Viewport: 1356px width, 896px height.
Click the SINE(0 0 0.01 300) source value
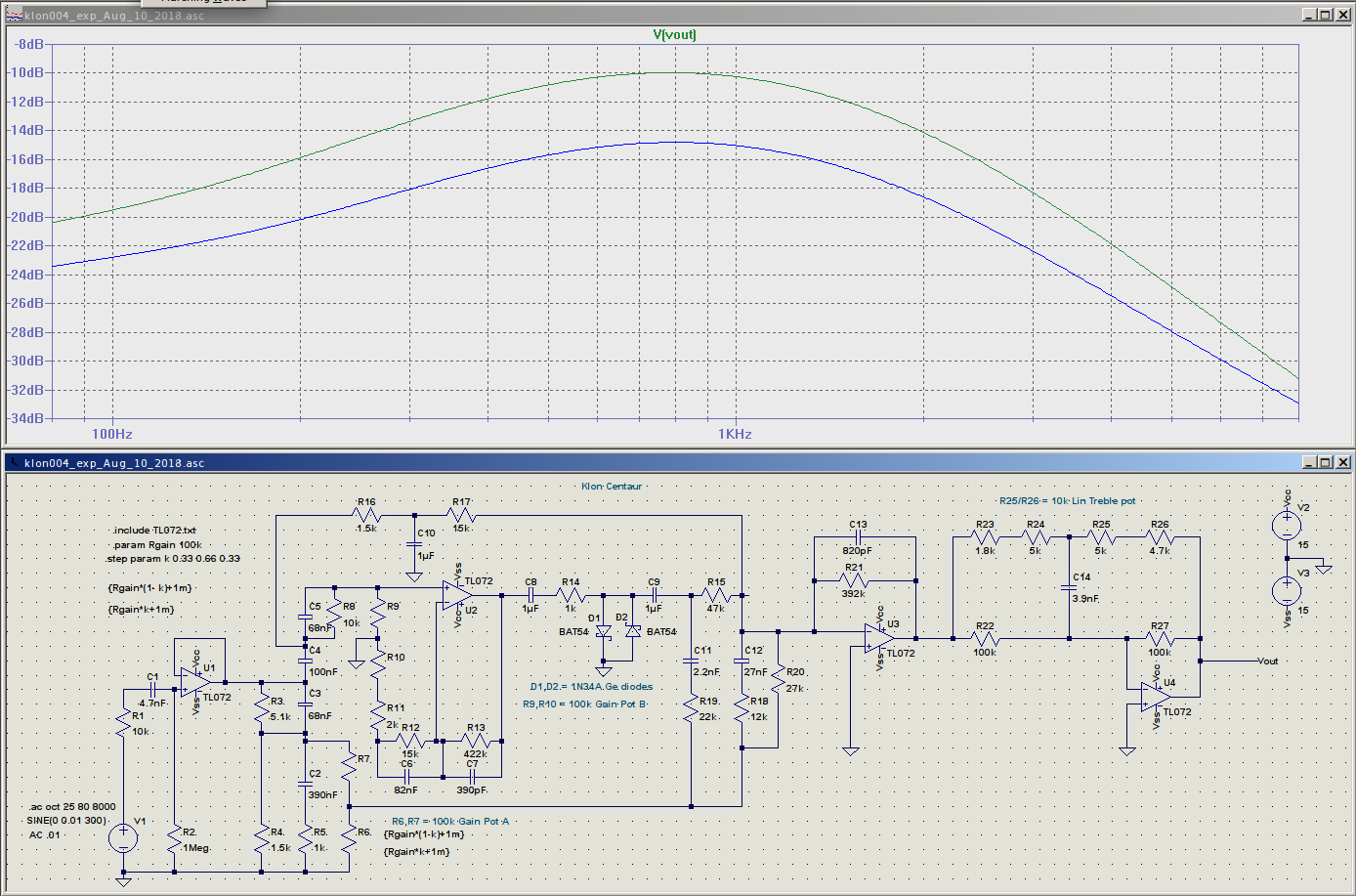pyautogui.click(x=66, y=821)
